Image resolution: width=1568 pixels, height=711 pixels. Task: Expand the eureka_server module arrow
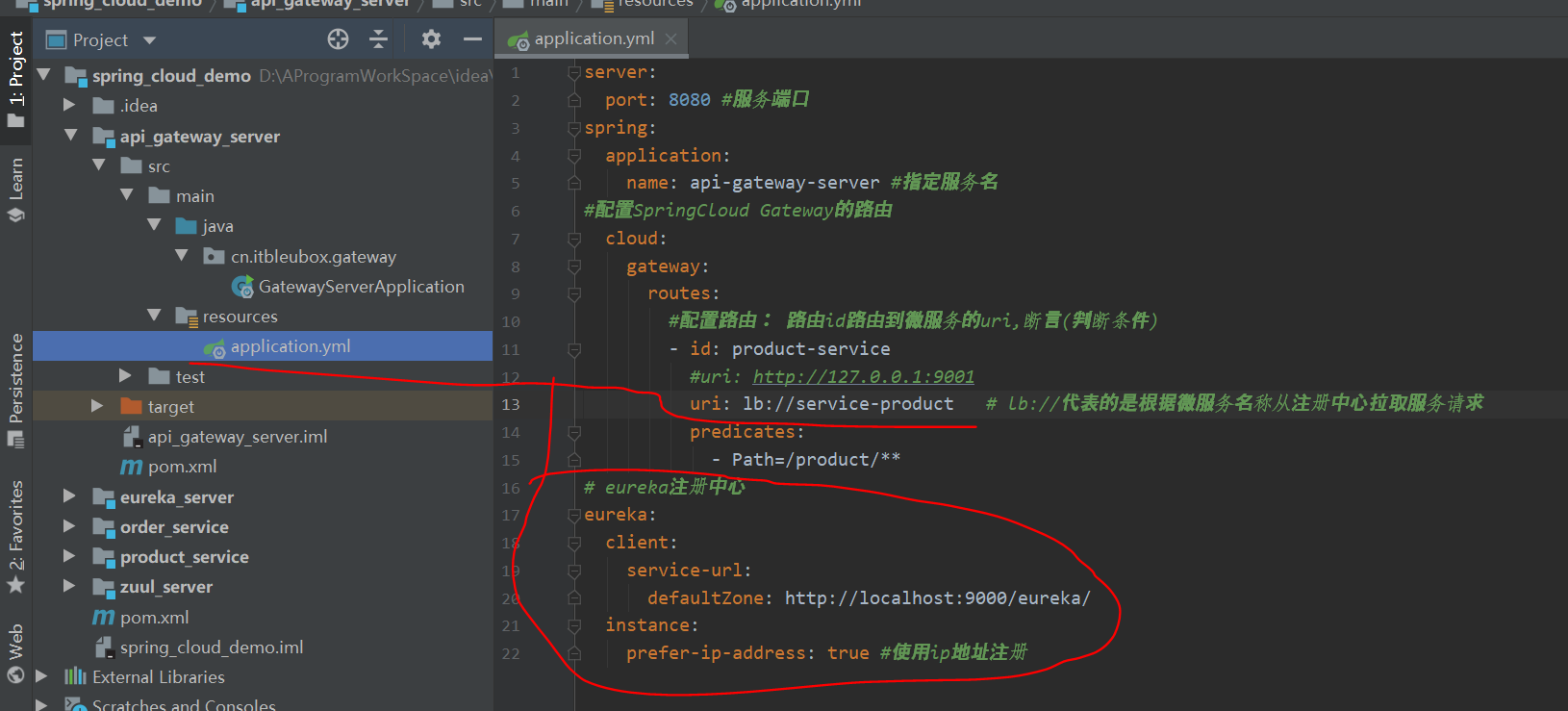point(69,496)
